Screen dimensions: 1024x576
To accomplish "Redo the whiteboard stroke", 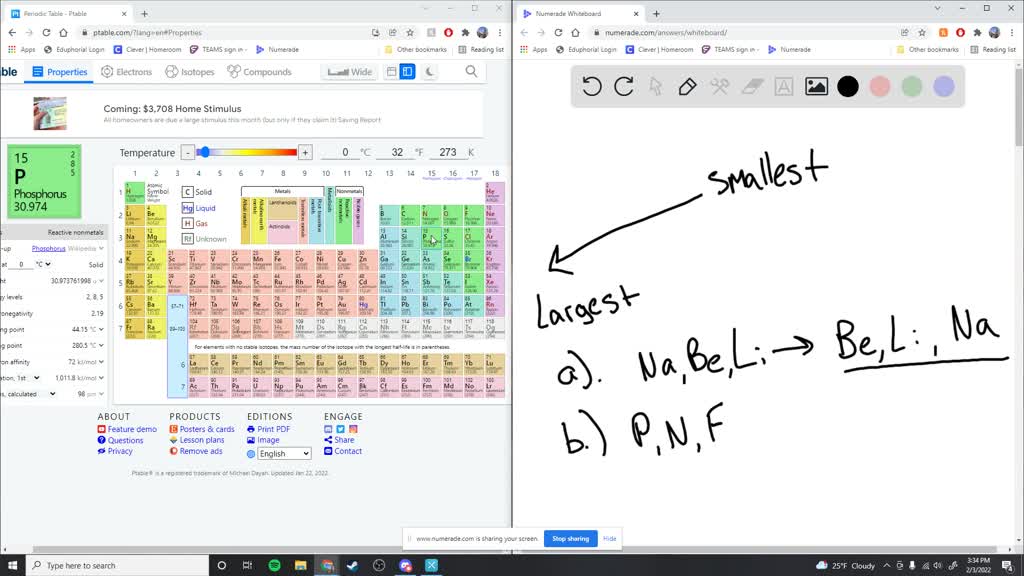I will (x=623, y=87).
